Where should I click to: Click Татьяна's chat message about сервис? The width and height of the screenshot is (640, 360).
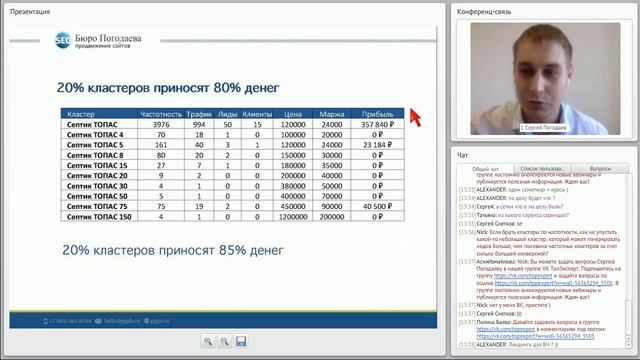(x=513, y=215)
